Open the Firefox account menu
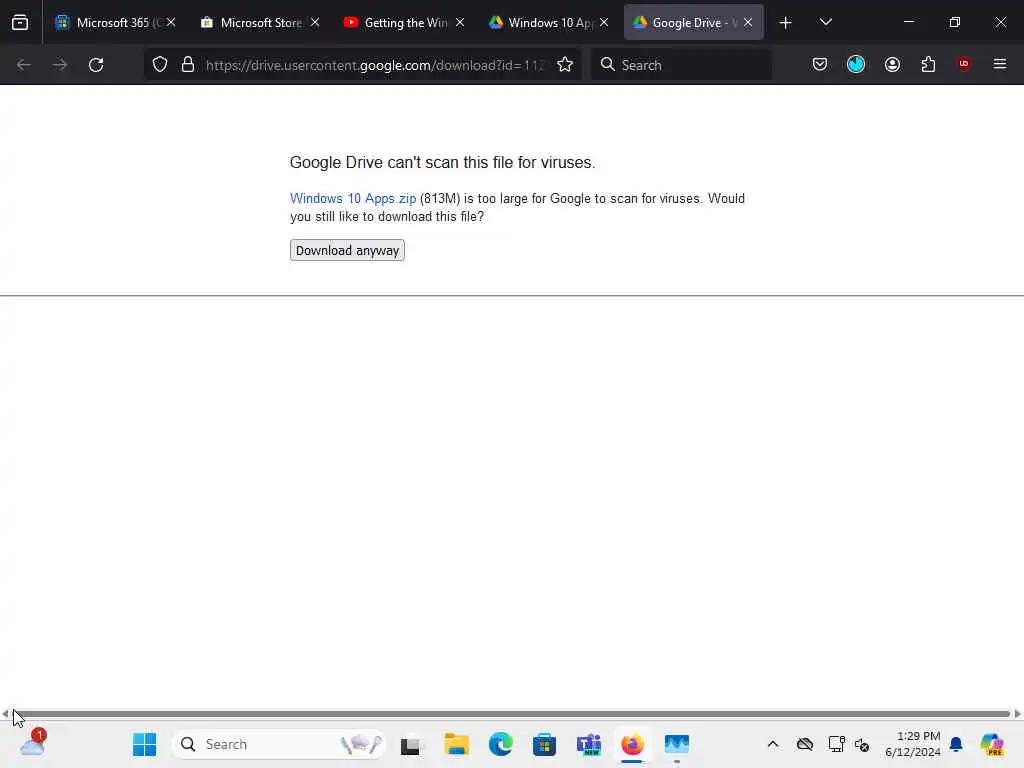Screen dimensions: 1024x768 click(x=893, y=64)
